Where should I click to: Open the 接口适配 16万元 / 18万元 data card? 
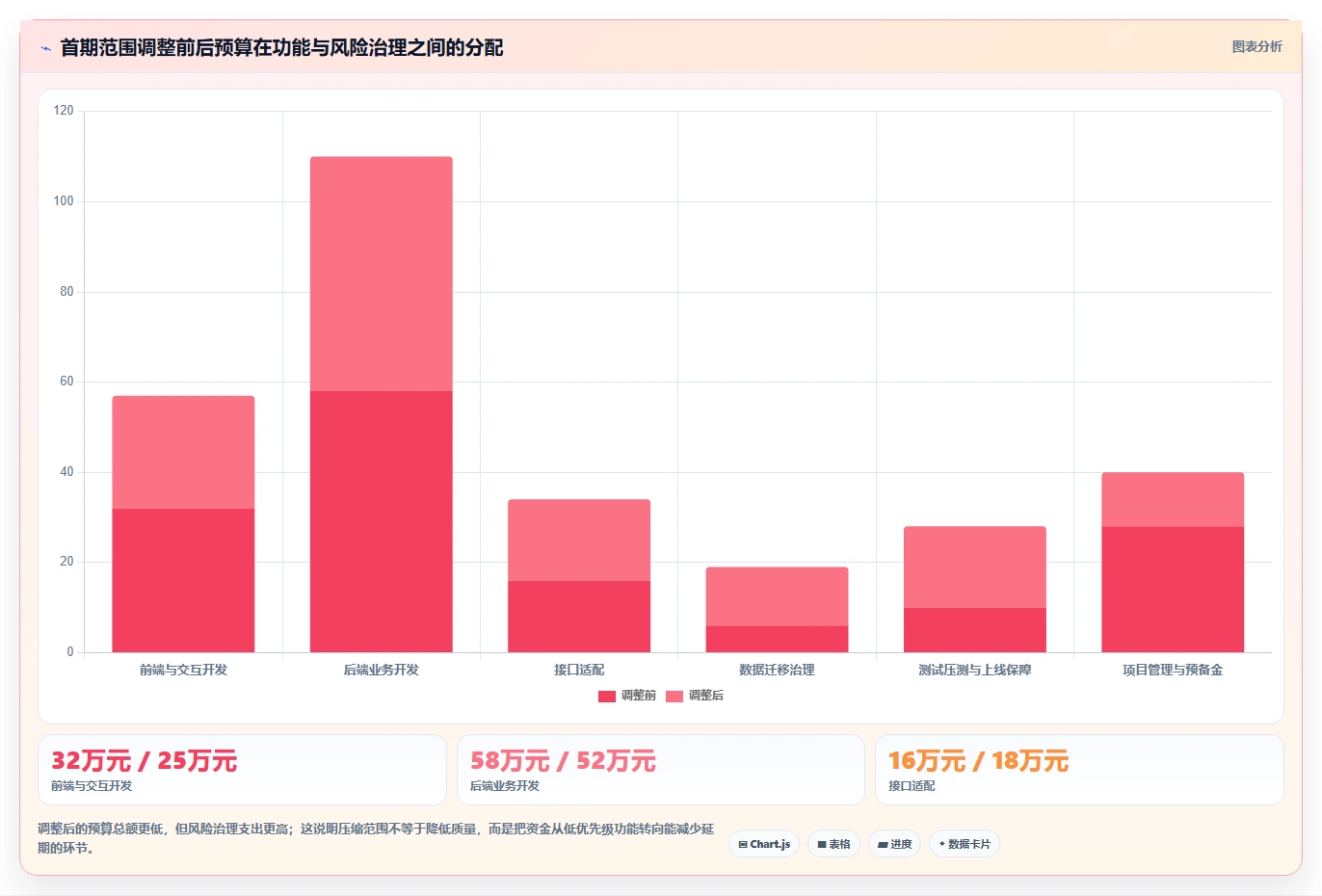pos(1079,770)
